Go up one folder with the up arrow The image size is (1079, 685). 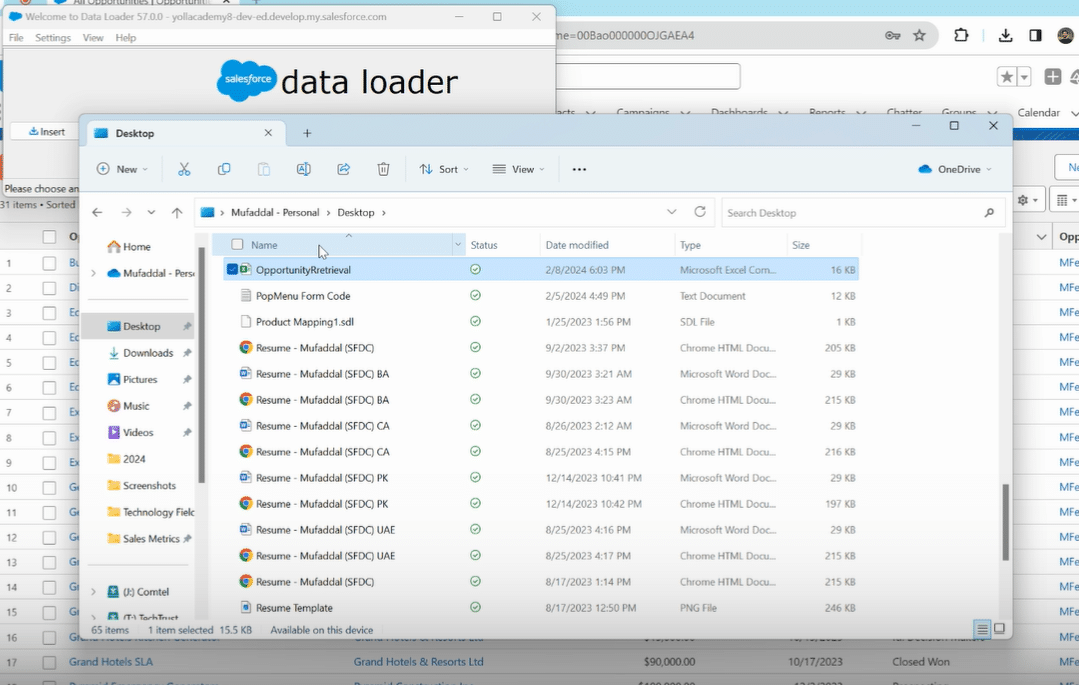click(x=177, y=213)
